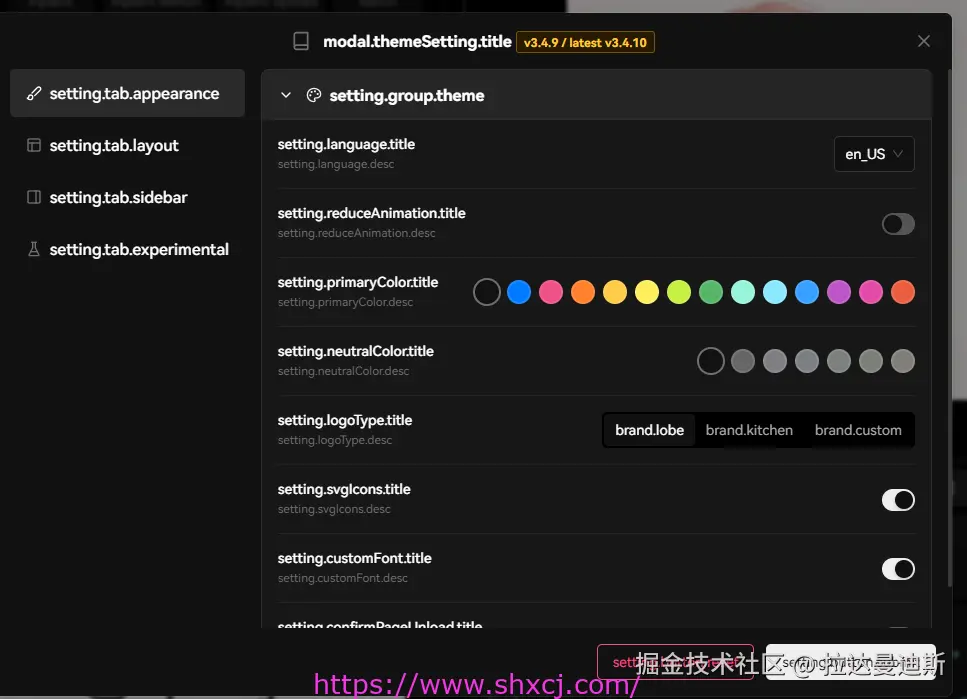Select the brand.lobe logo type
This screenshot has width=967, height=699.
point(649,430)
